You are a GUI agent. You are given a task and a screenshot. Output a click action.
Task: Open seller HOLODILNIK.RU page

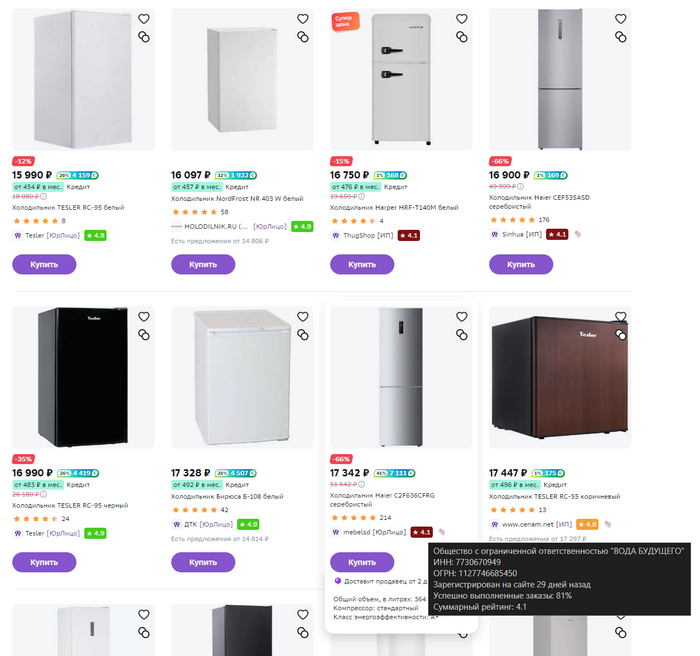coord(211,227)
